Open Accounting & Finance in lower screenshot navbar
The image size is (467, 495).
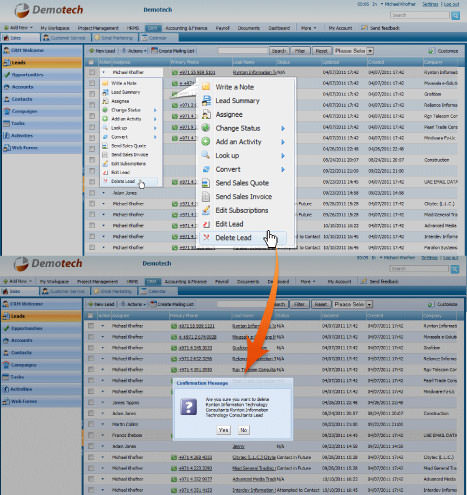186,282
